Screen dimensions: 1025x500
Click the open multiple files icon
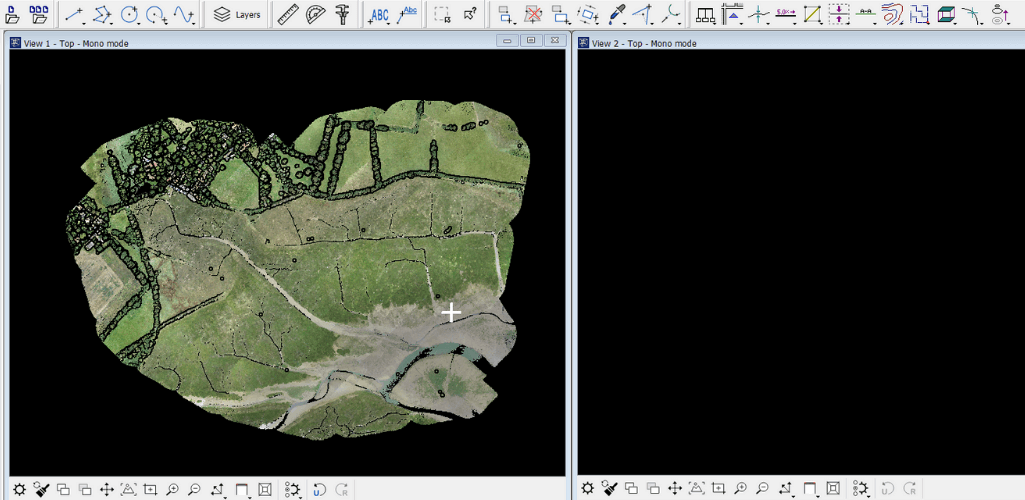click(39, 15)
